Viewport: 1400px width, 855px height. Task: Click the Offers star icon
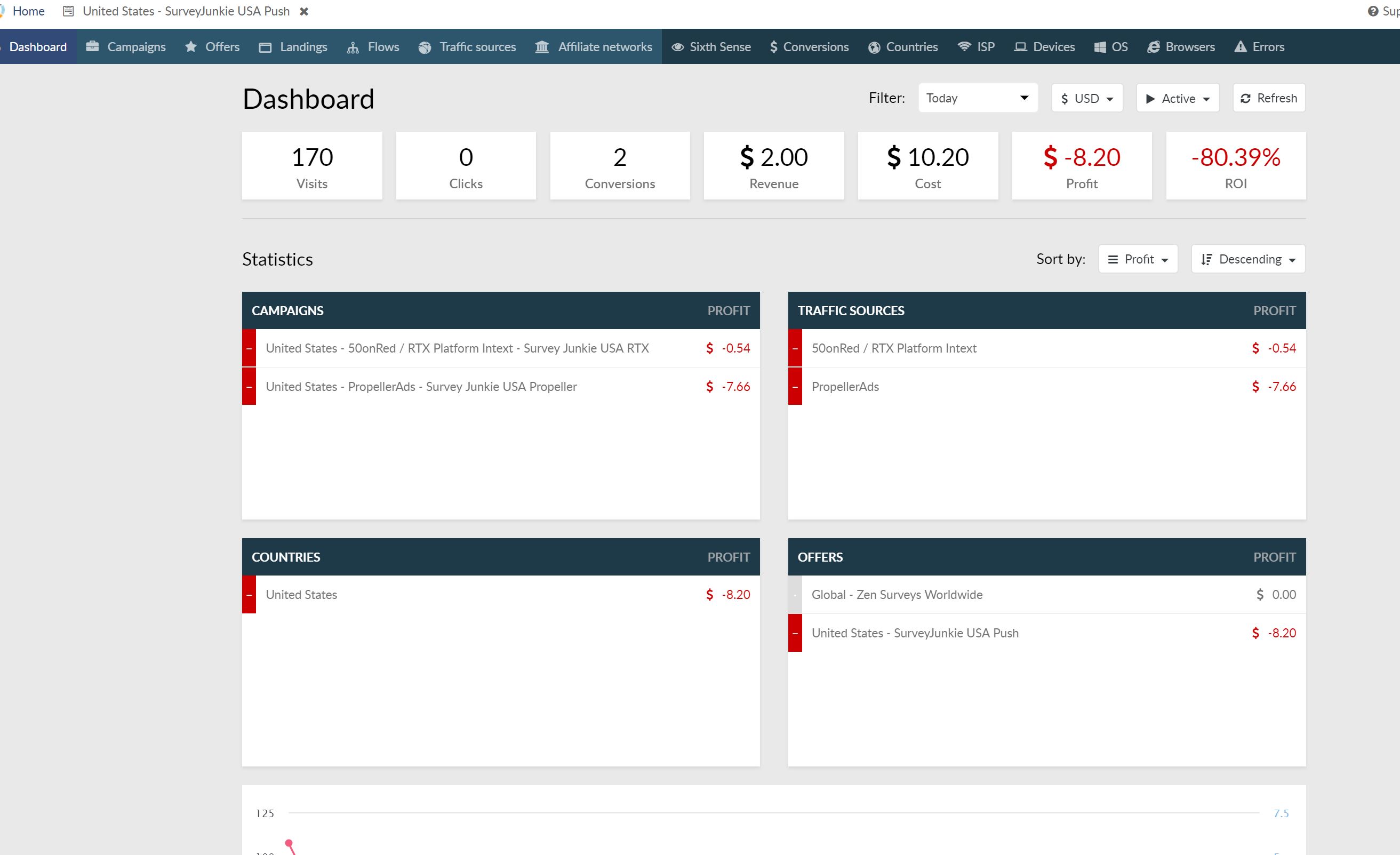(x=191, y=46)
